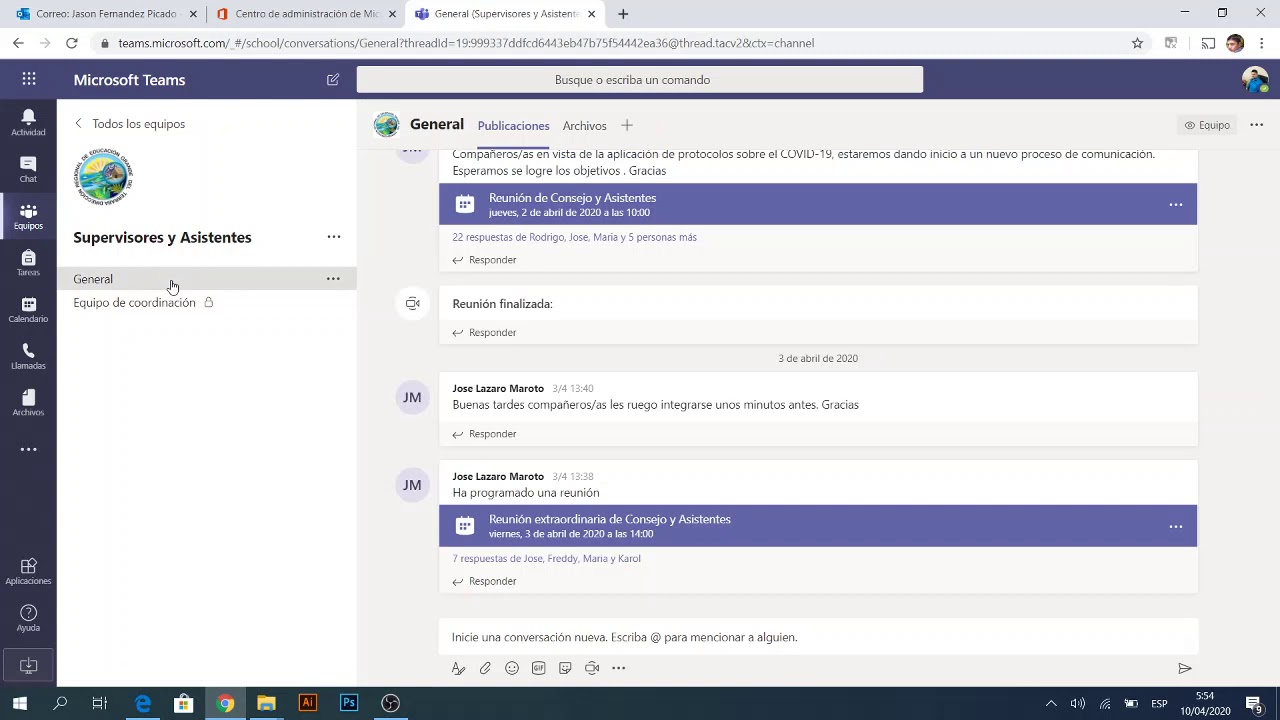Open the taskbar volume control
This screenshot has height=720, width=1280.
[x=1078, y=703]
